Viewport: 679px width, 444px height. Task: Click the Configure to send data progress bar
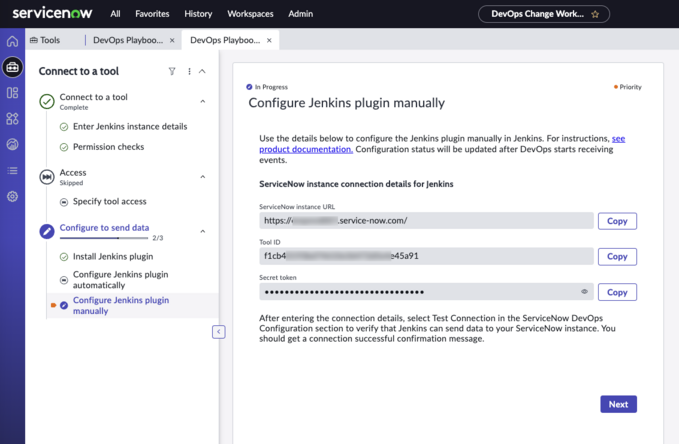click(x=103, y=238)
